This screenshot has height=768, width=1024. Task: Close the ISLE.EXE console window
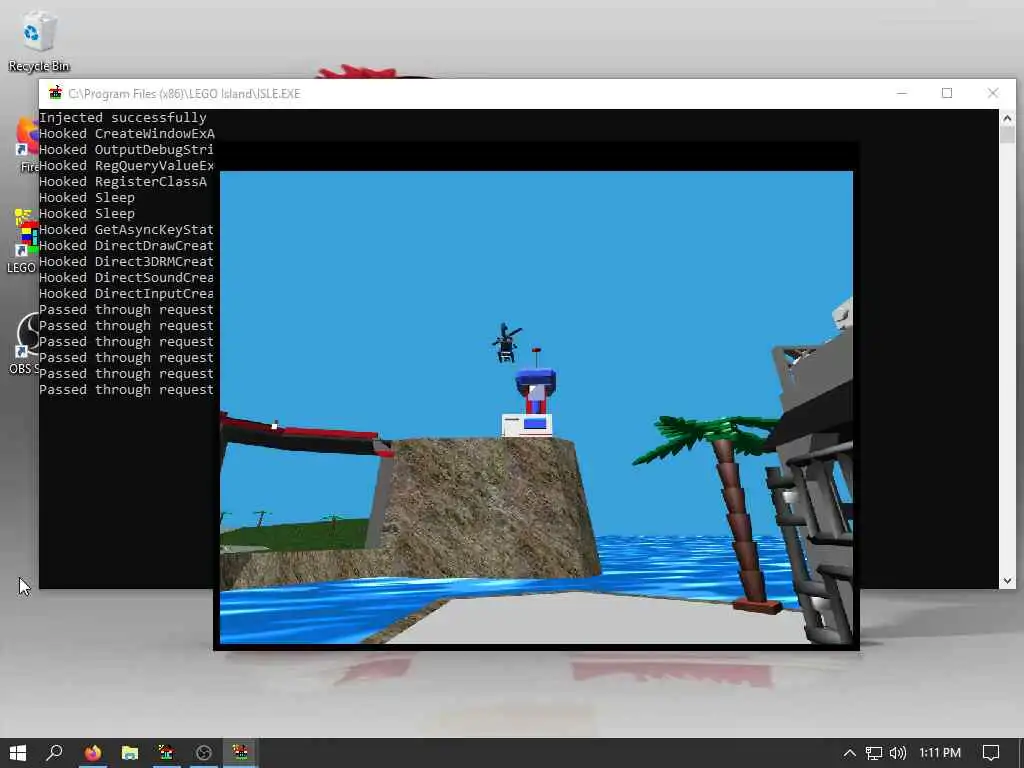[x=993, y=93]
